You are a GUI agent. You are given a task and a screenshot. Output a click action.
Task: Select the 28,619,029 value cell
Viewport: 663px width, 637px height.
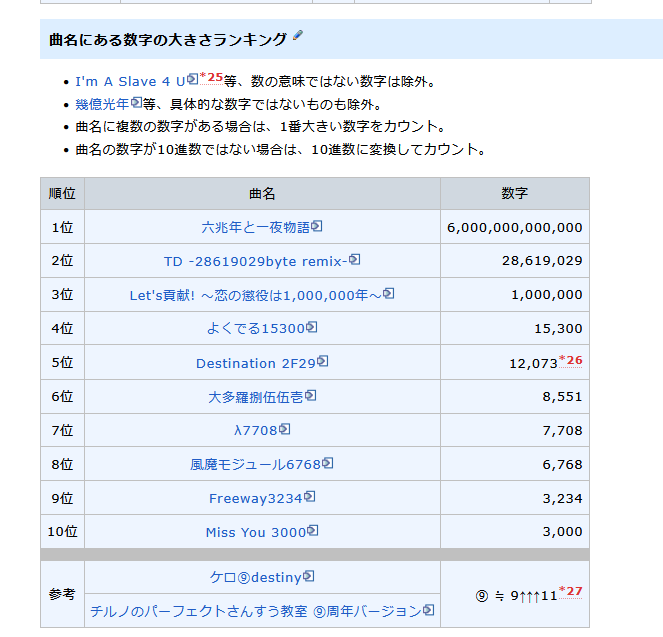[x=515, y=261]
